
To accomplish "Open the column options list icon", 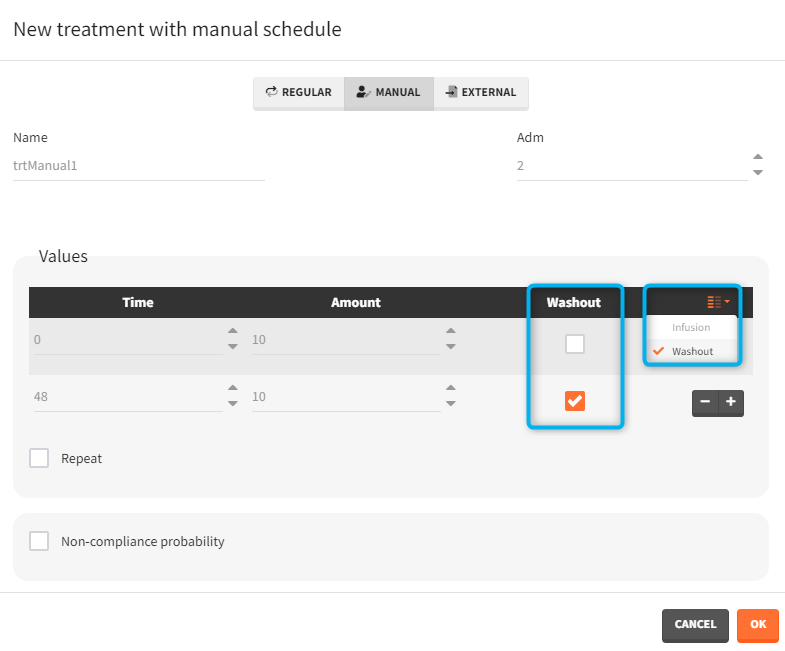I will (718, 302).
